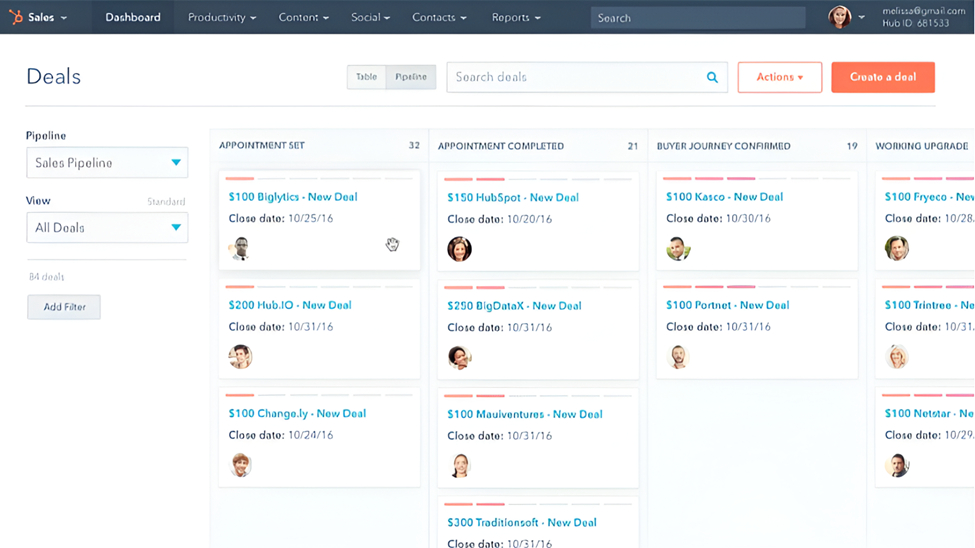Open the Actions dropdown button
The width and height of the screenshot is (975, 548).
(x=780, y=77)
